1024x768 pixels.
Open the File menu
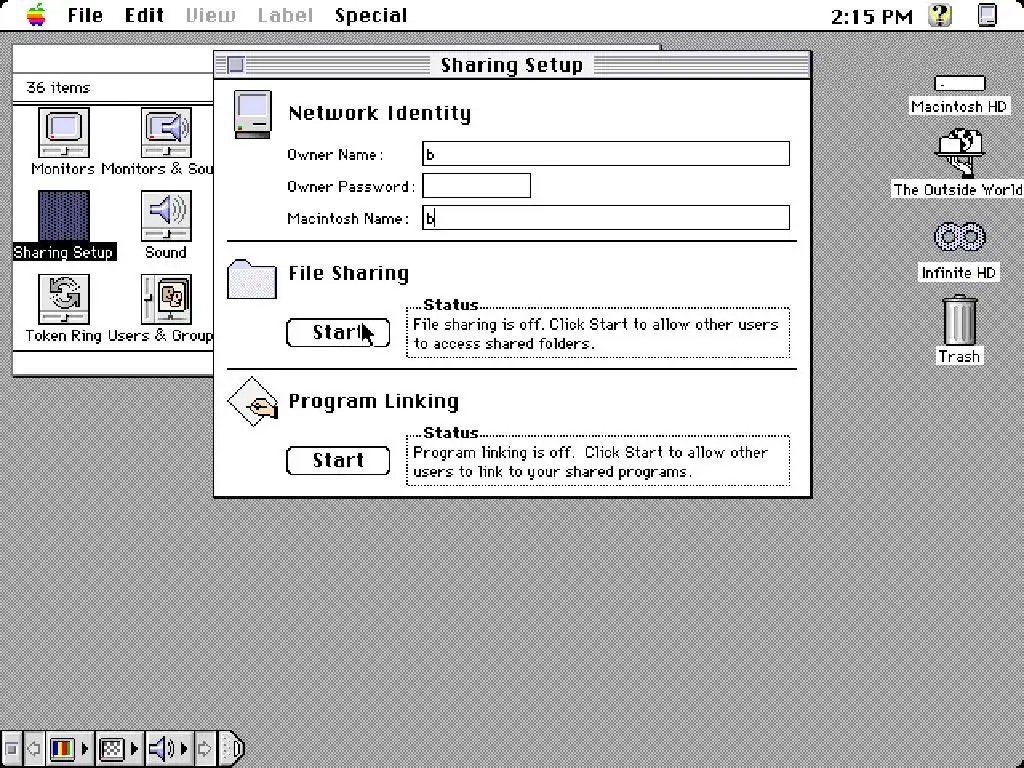tap(86, 15)
